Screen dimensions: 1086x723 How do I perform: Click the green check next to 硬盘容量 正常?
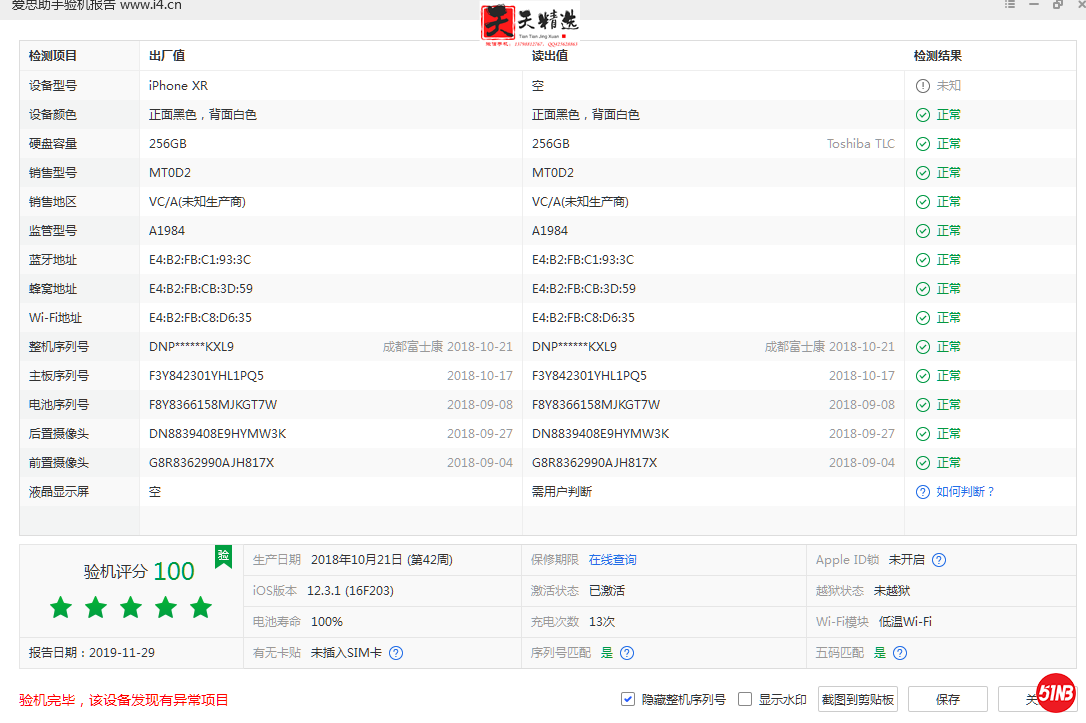click(920, 143)
